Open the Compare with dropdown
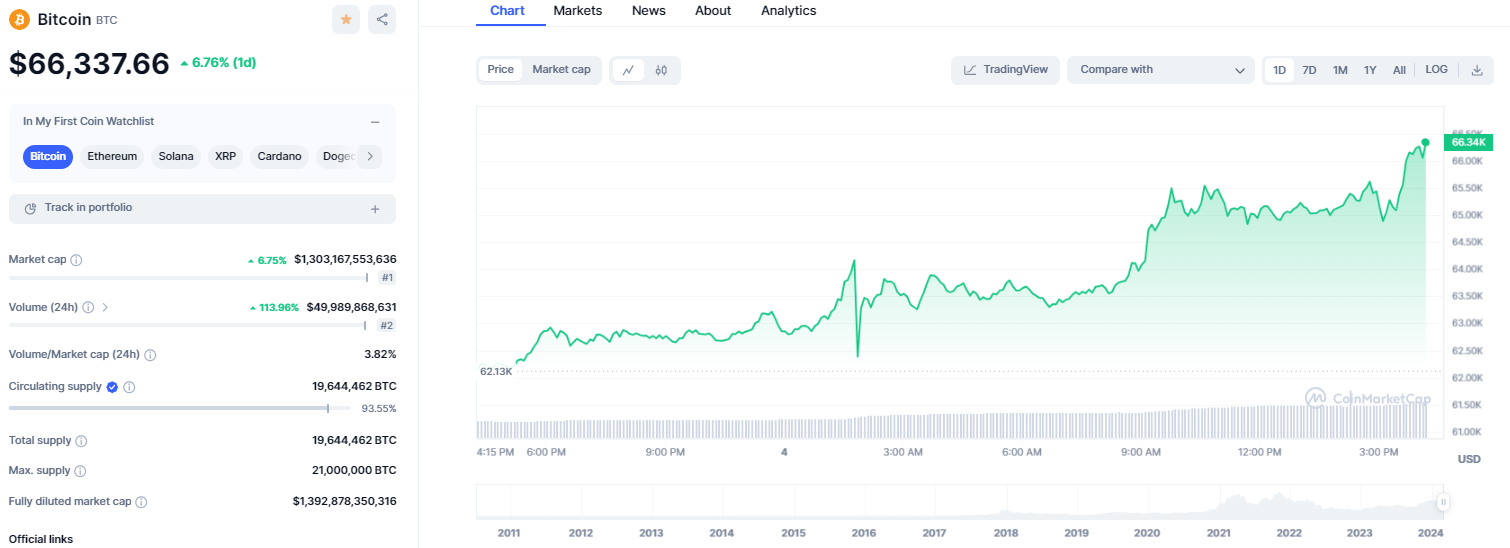 pyautogui.click(x=1161, y=70)
